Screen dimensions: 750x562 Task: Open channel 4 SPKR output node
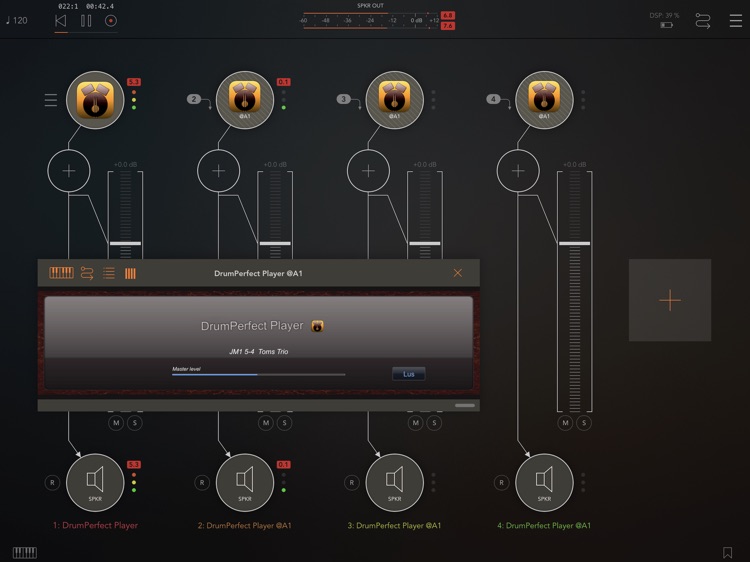pos(544,483)
